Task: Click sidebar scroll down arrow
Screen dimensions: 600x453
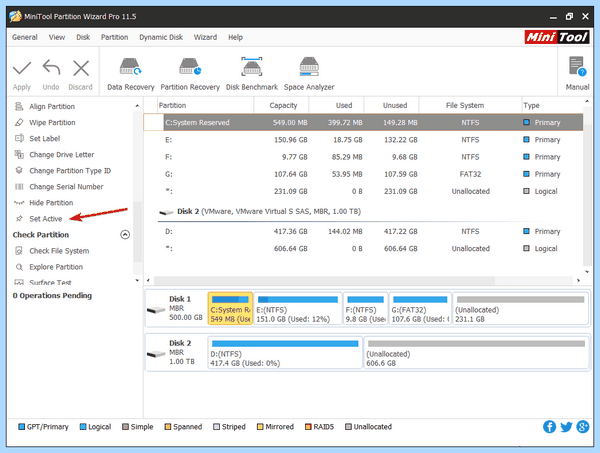Action: coord(137,280)
